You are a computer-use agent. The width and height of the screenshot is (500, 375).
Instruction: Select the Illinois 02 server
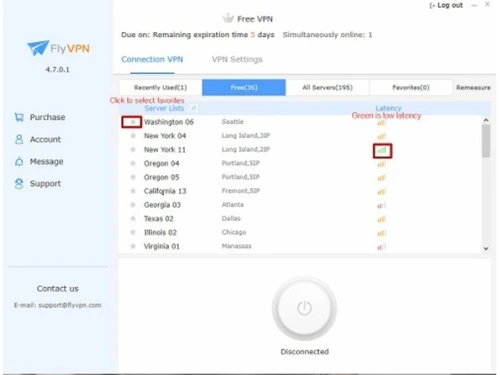point(160,232)
